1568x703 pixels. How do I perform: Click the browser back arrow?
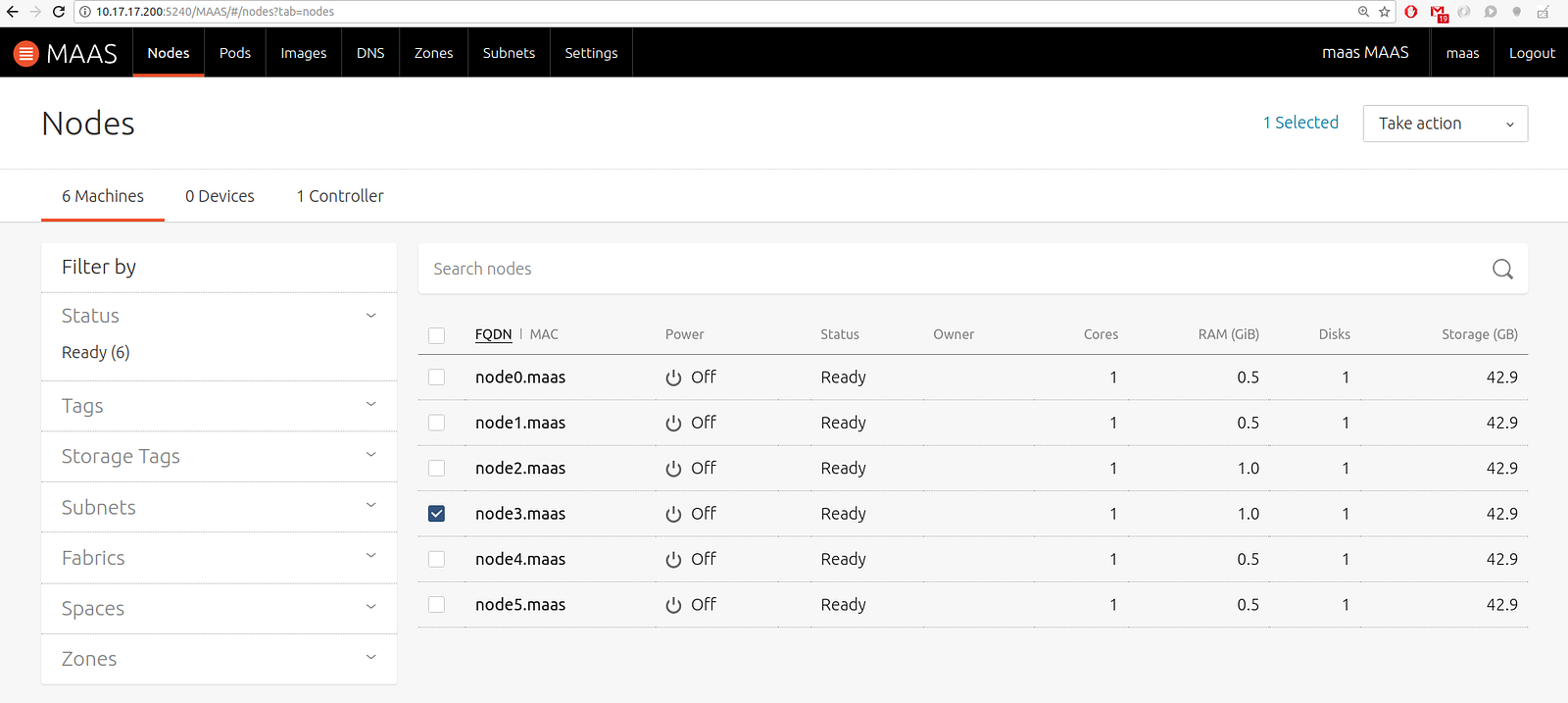click(12, 12)
